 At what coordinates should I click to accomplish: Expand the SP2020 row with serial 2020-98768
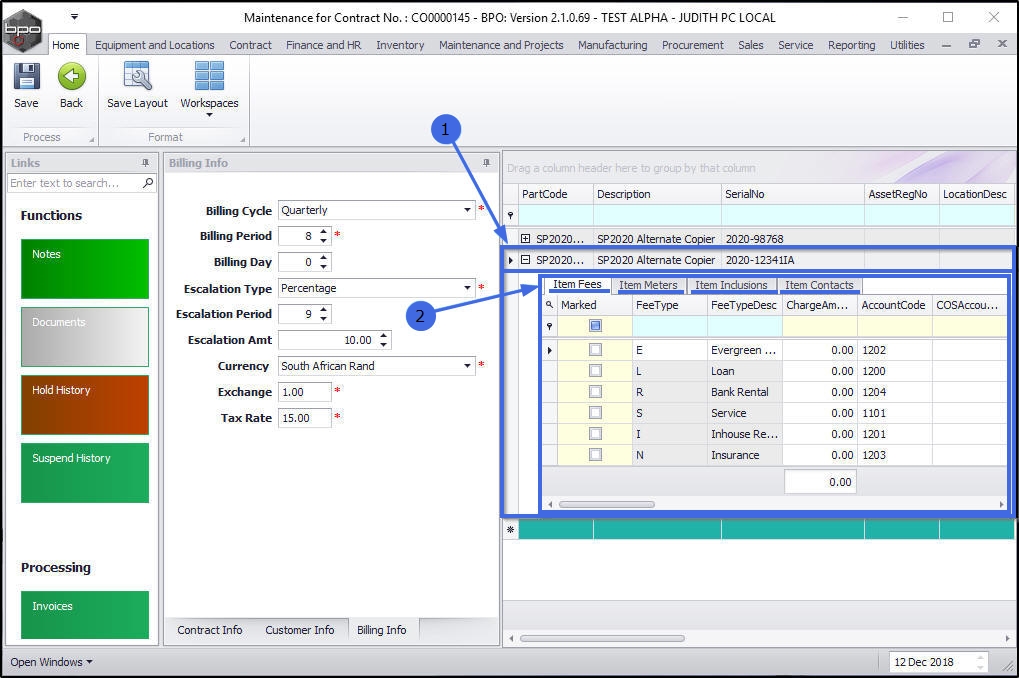point(526,239)
